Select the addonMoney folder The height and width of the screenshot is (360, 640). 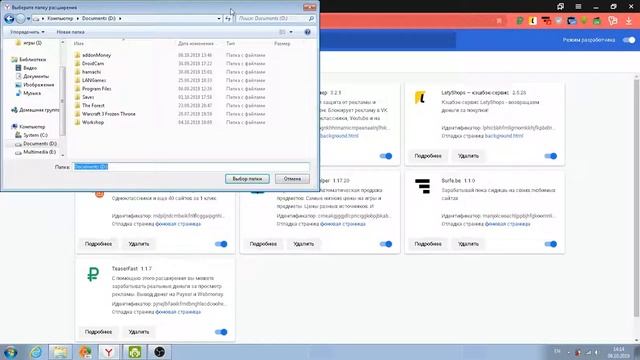(96, 55)
